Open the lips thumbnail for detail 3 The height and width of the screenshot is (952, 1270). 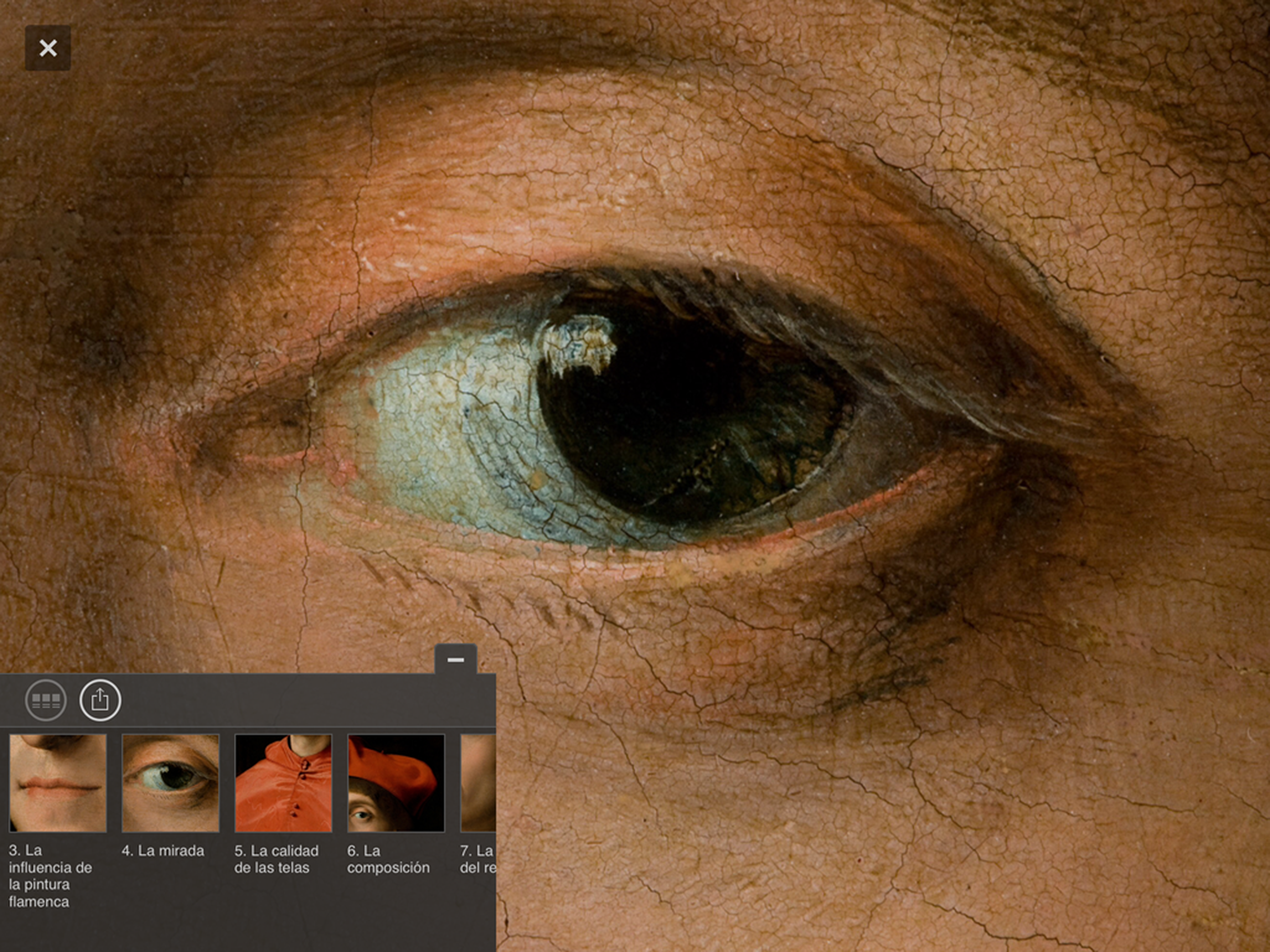point(58,783)
